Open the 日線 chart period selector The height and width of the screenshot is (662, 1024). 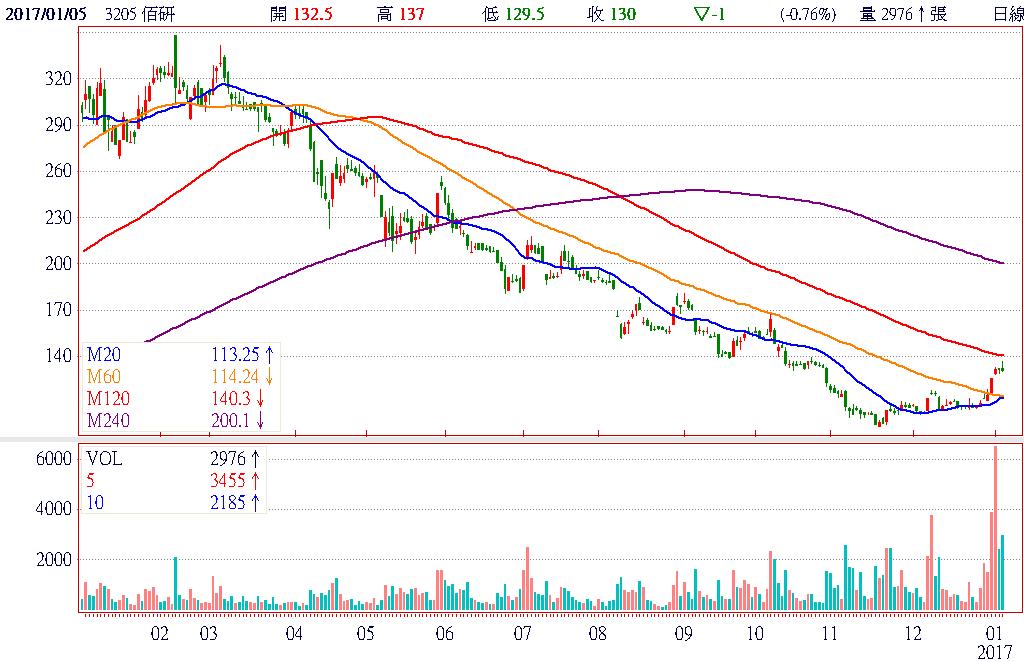coord(1008,14)
